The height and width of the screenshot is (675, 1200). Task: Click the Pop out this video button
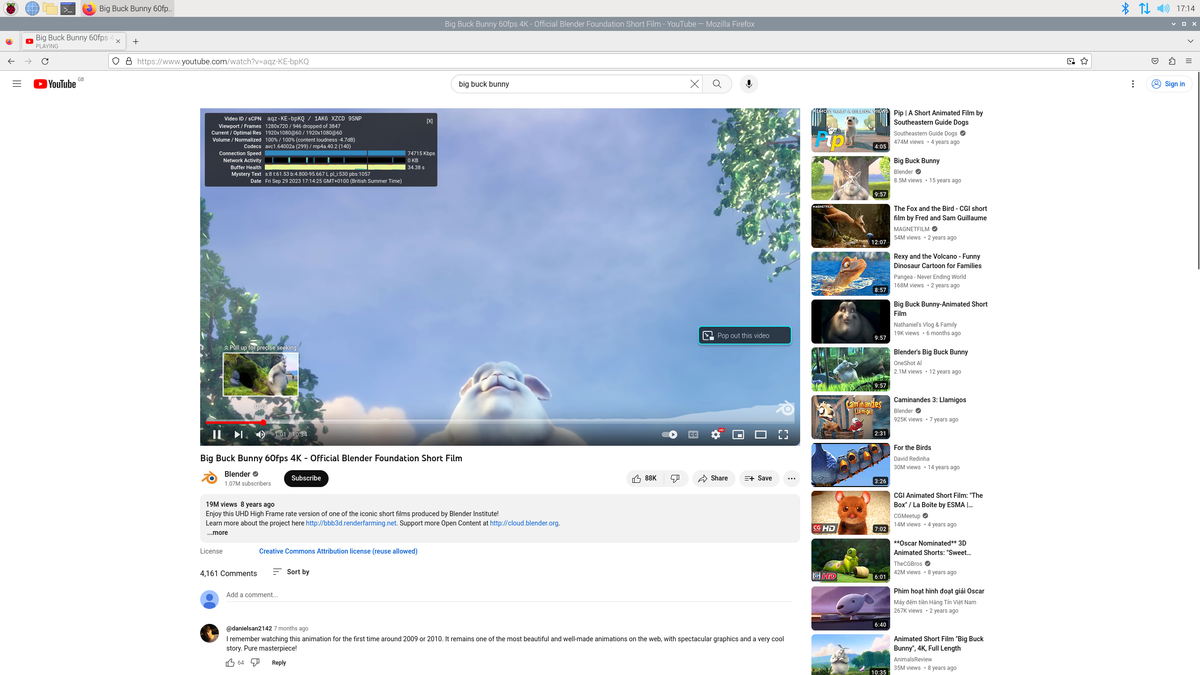point(744,335)
